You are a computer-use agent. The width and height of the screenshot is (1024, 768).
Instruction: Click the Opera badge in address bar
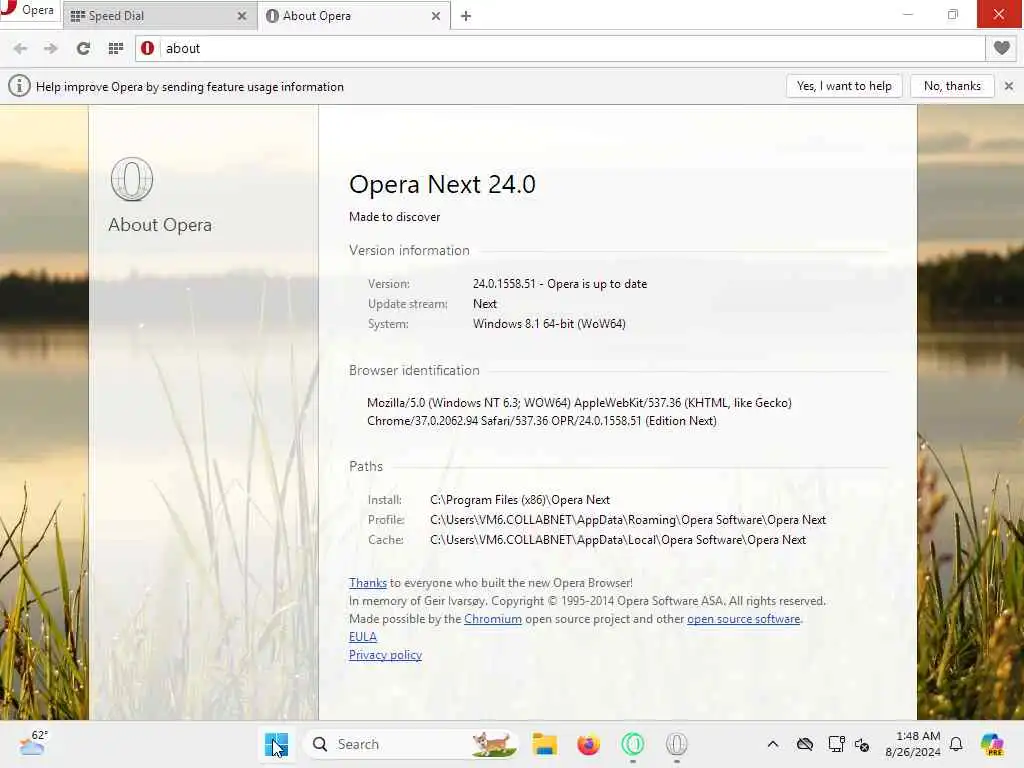point(148,48)
